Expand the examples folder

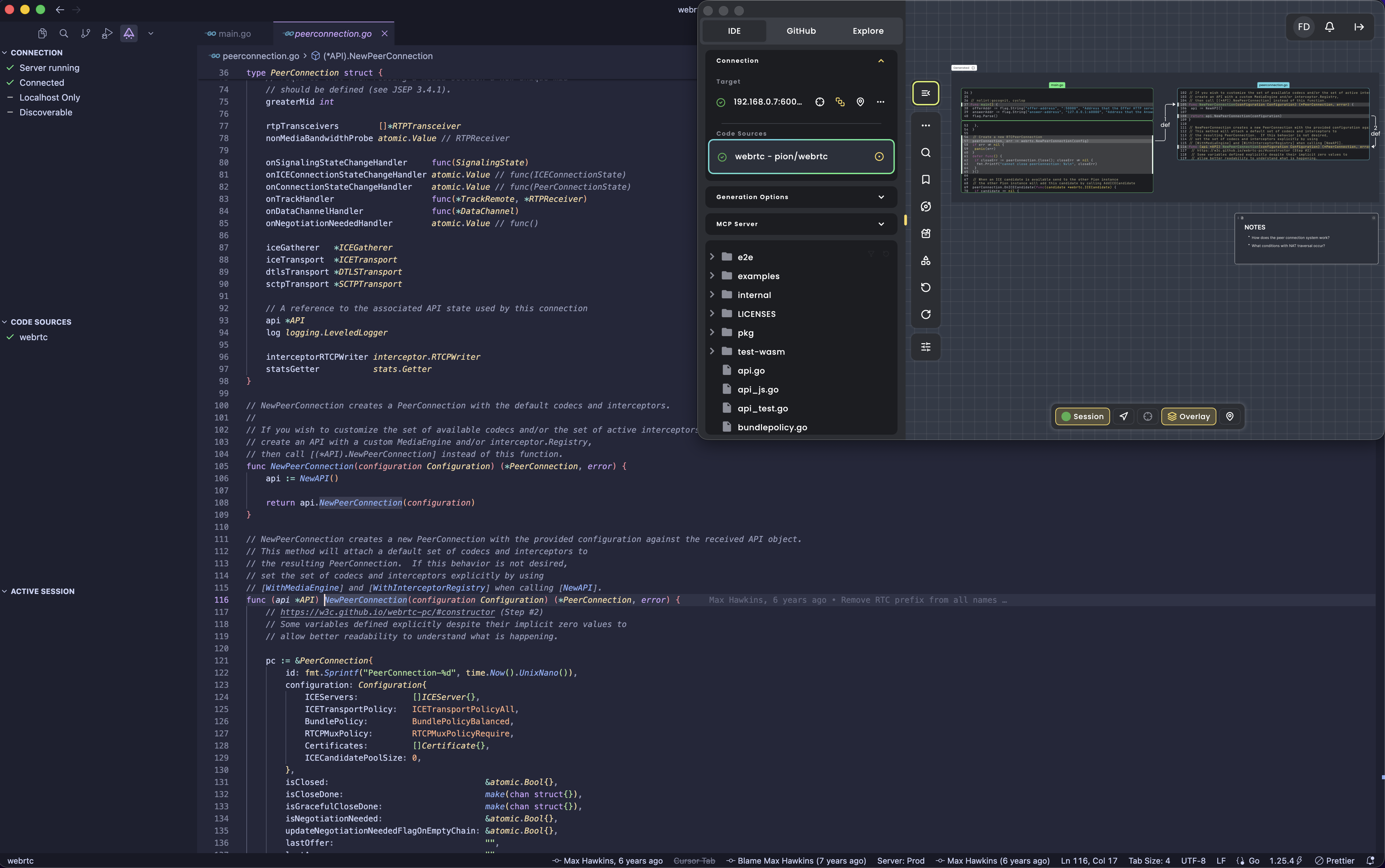[x=758, y=276]
